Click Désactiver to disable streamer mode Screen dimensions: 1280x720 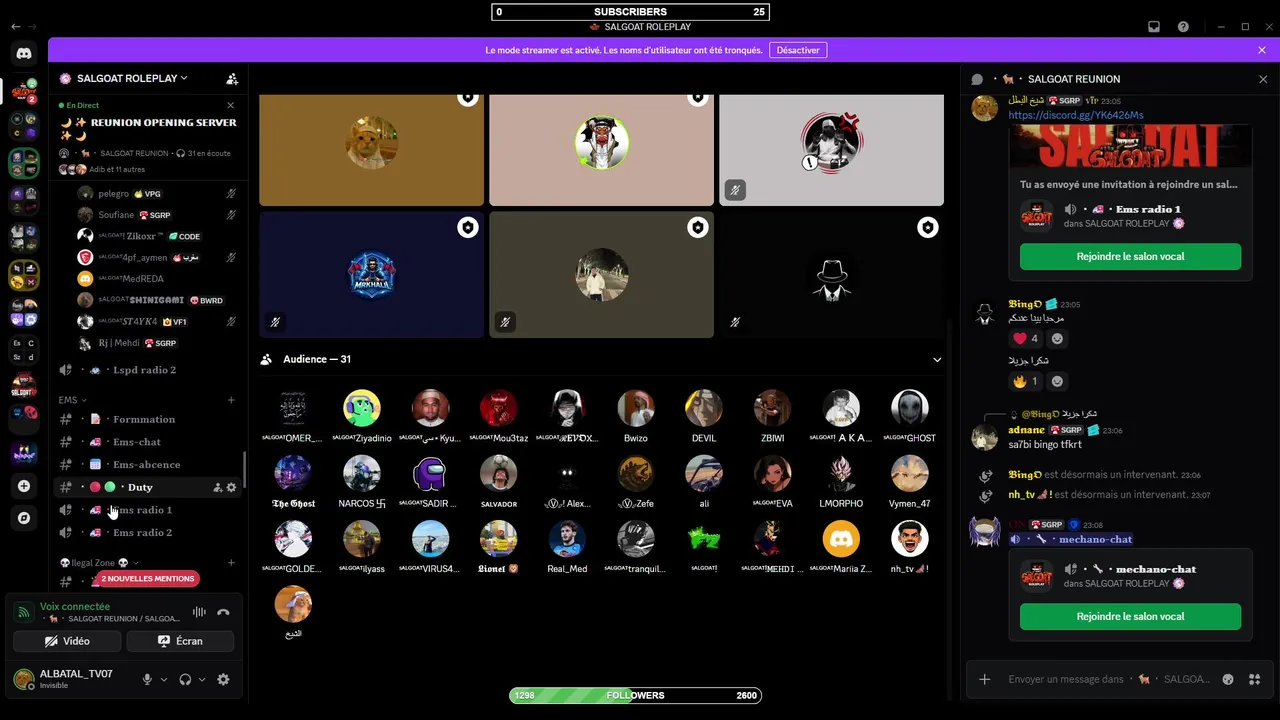pos(798,50)
